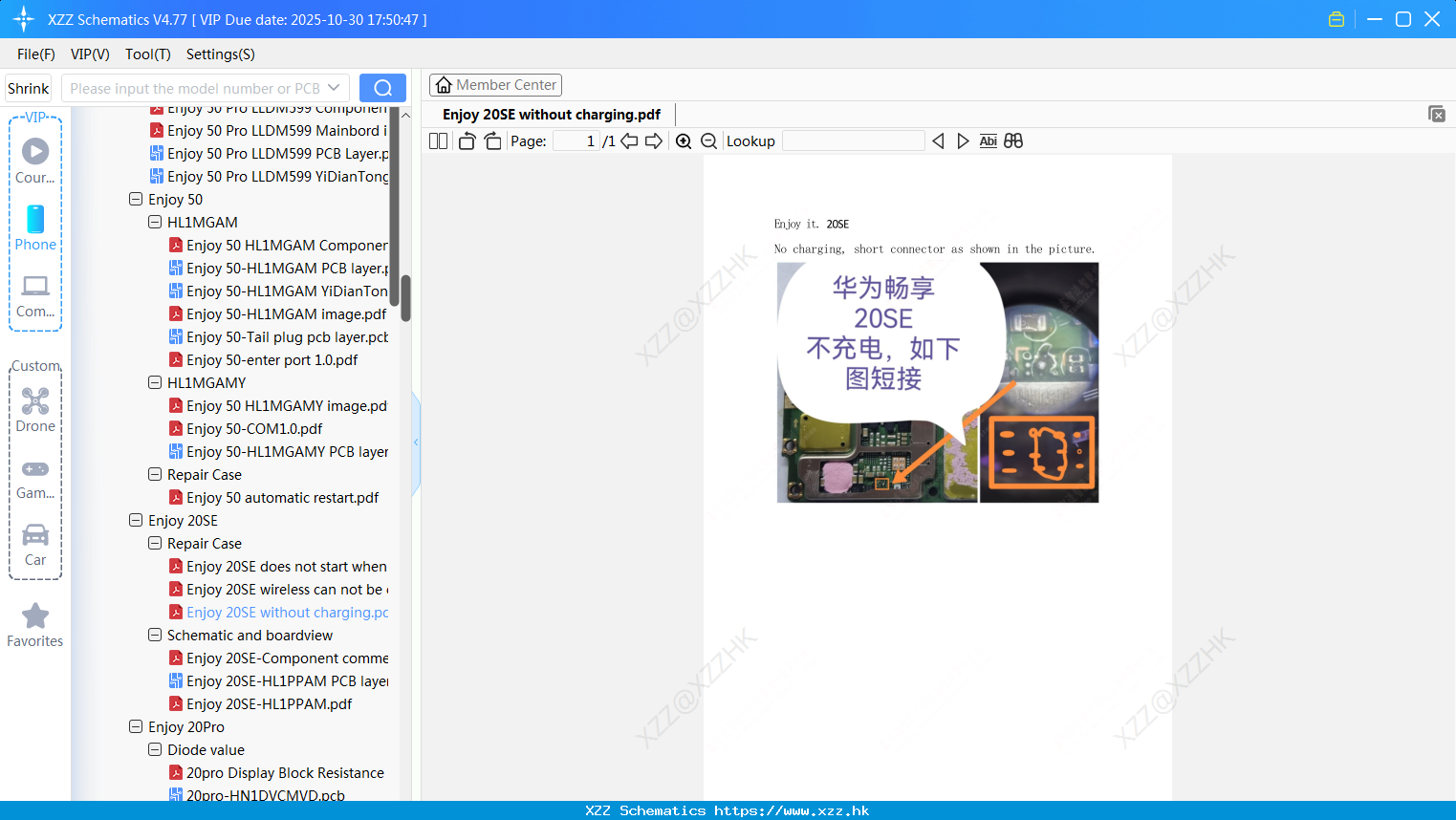Click the XZZ logo in the title bar

[23, 19]
